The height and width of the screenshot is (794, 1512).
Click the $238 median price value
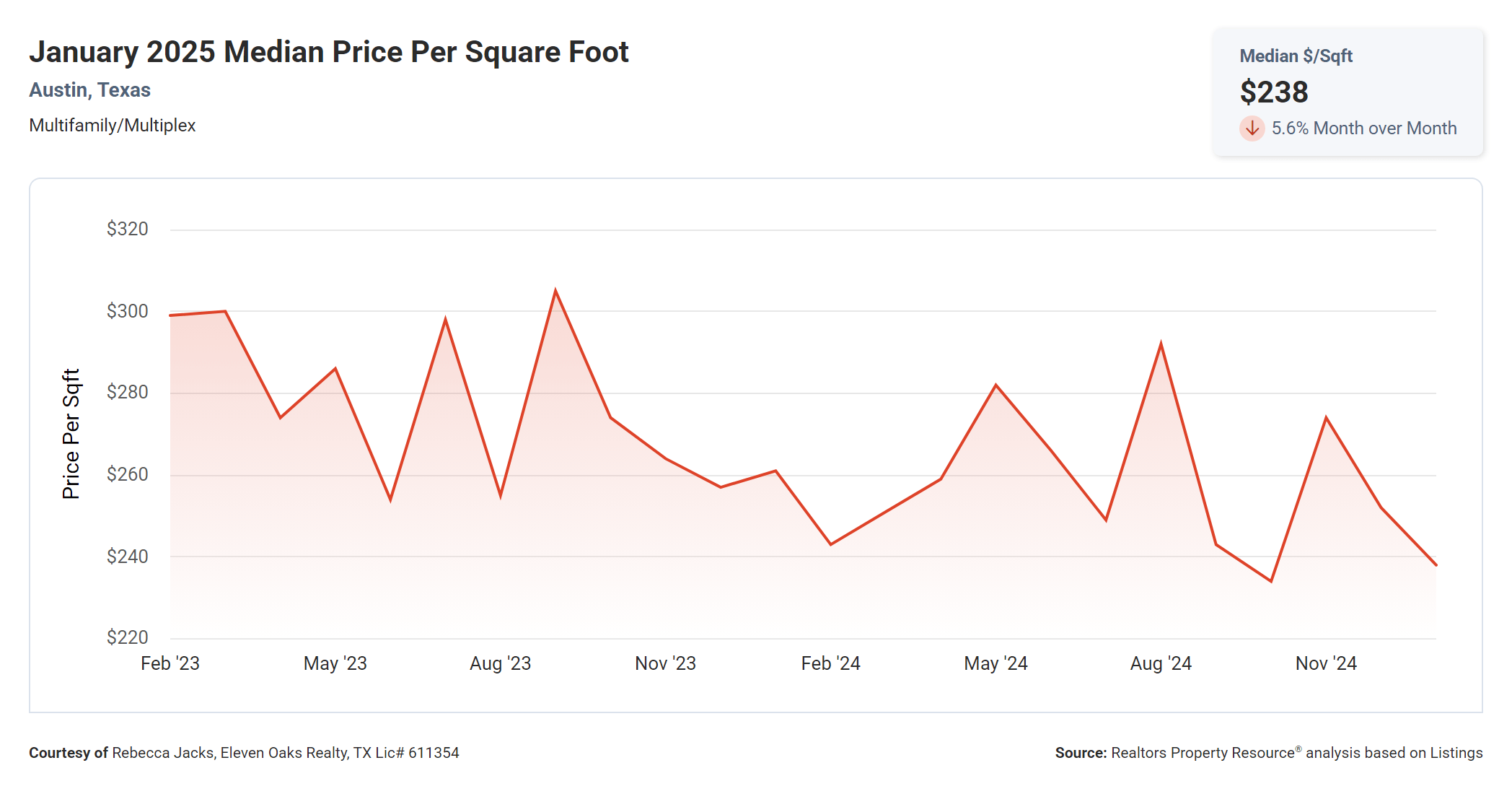tap(1273, 92)
